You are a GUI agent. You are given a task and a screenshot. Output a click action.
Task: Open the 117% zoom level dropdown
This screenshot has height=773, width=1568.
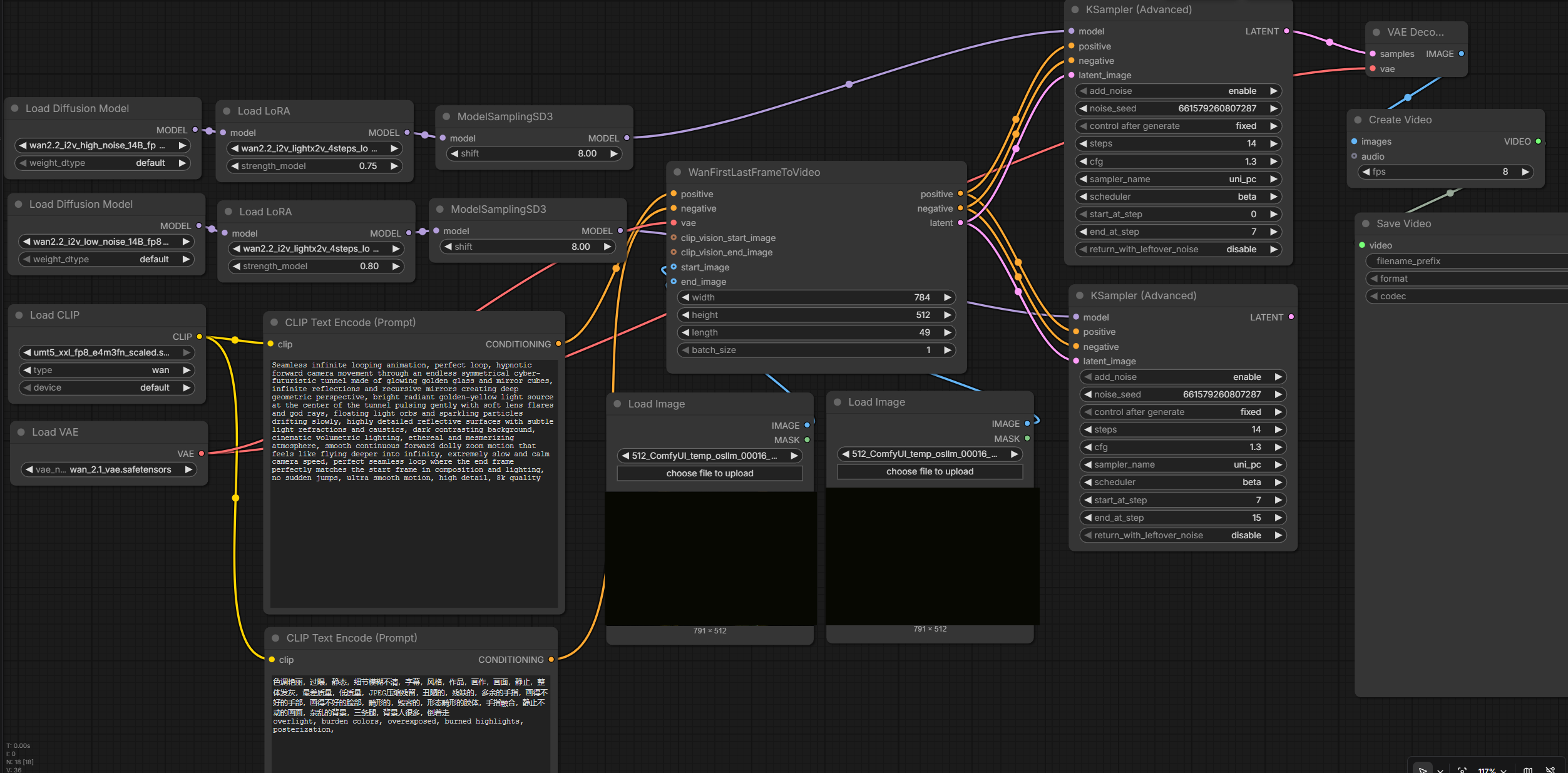pos(1492,770)
